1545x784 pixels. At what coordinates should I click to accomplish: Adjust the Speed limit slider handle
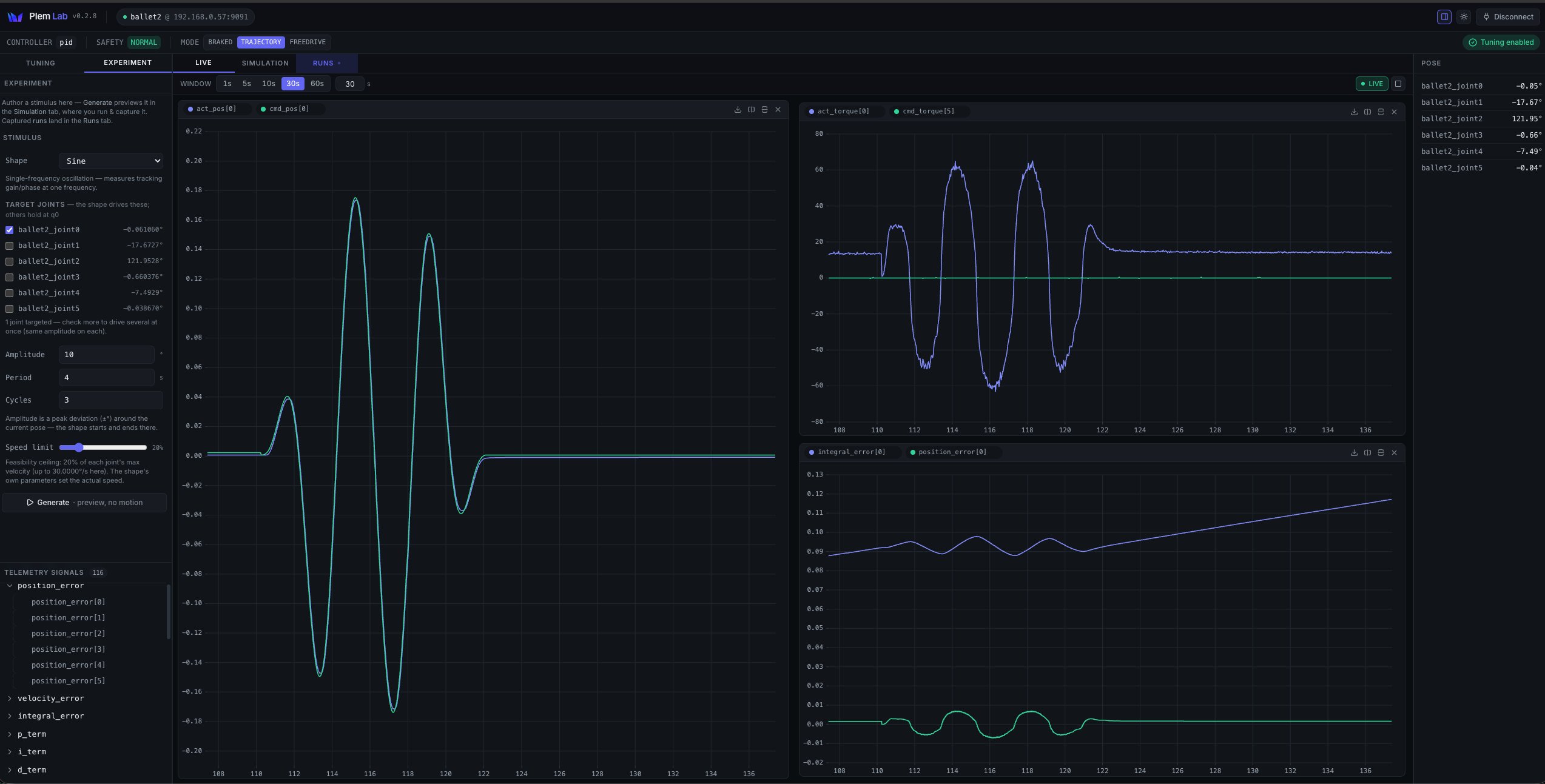coord(79,447)
